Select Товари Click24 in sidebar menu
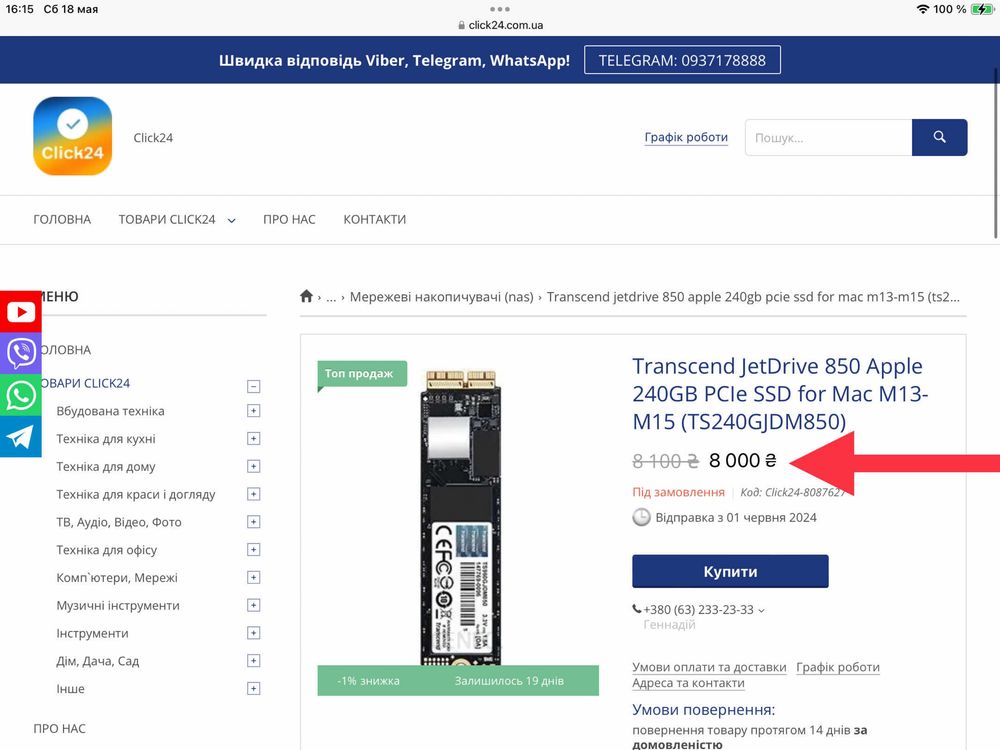1000x750 pixels. tap(85, 383)
